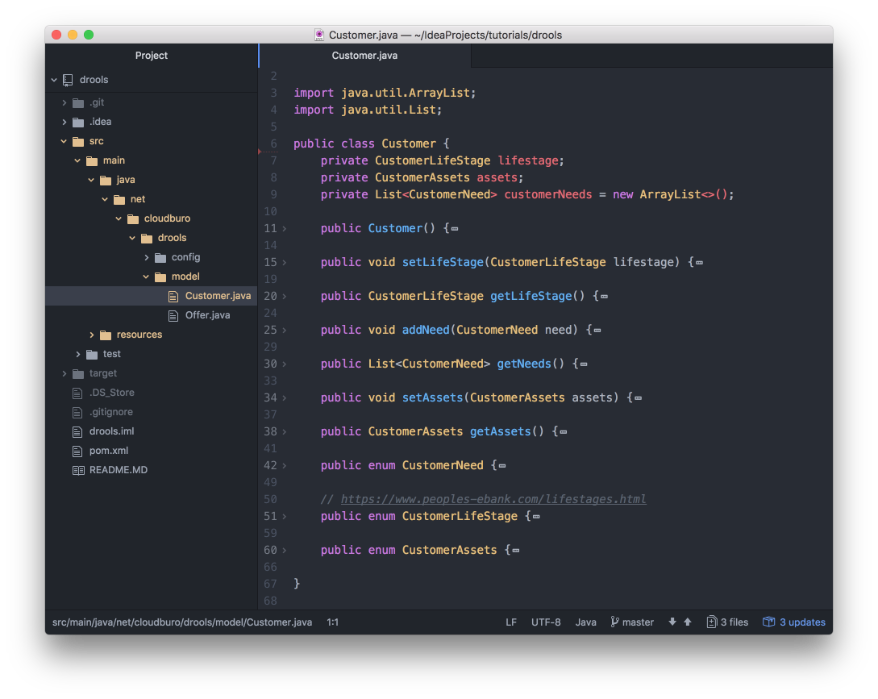Viewport: 878px width, 699px height.
Task: Click the pom.xml file icon
Action: [x=78, y=451]
